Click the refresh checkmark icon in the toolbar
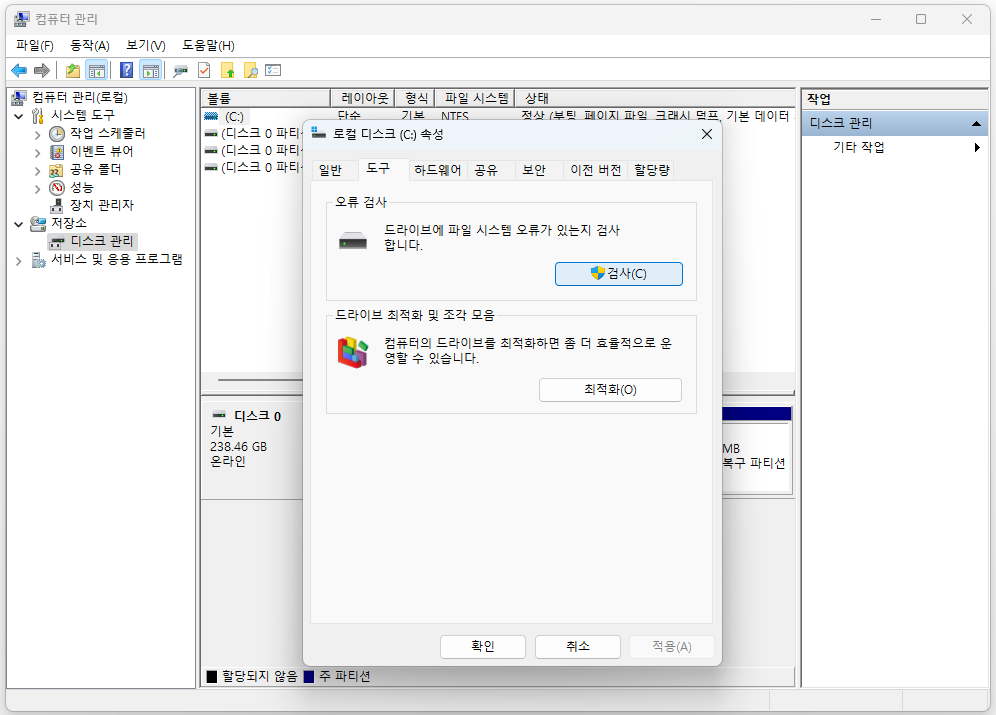 [204, 70]
